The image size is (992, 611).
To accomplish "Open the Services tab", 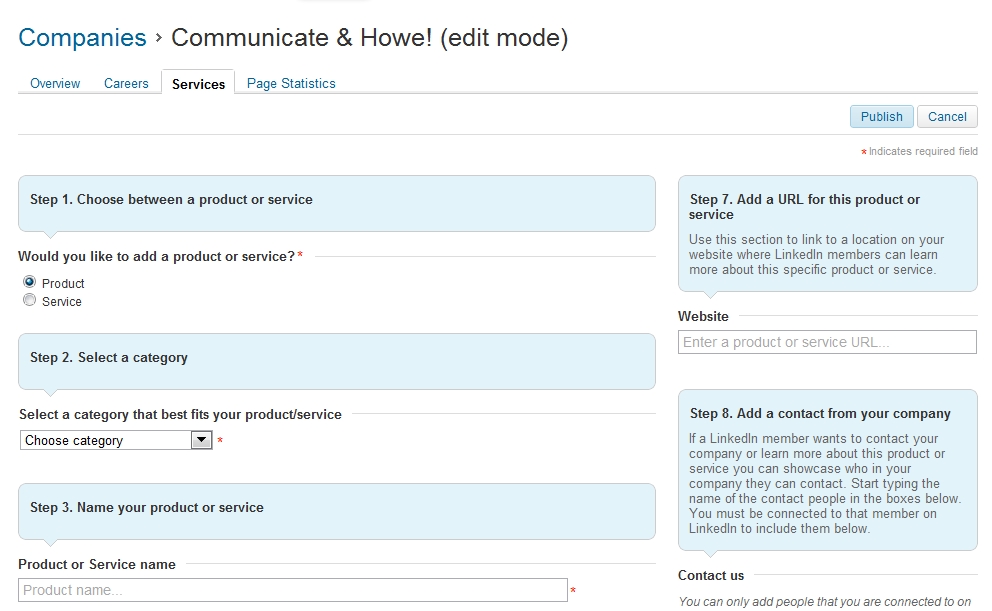I will click(x=198, y=83).
